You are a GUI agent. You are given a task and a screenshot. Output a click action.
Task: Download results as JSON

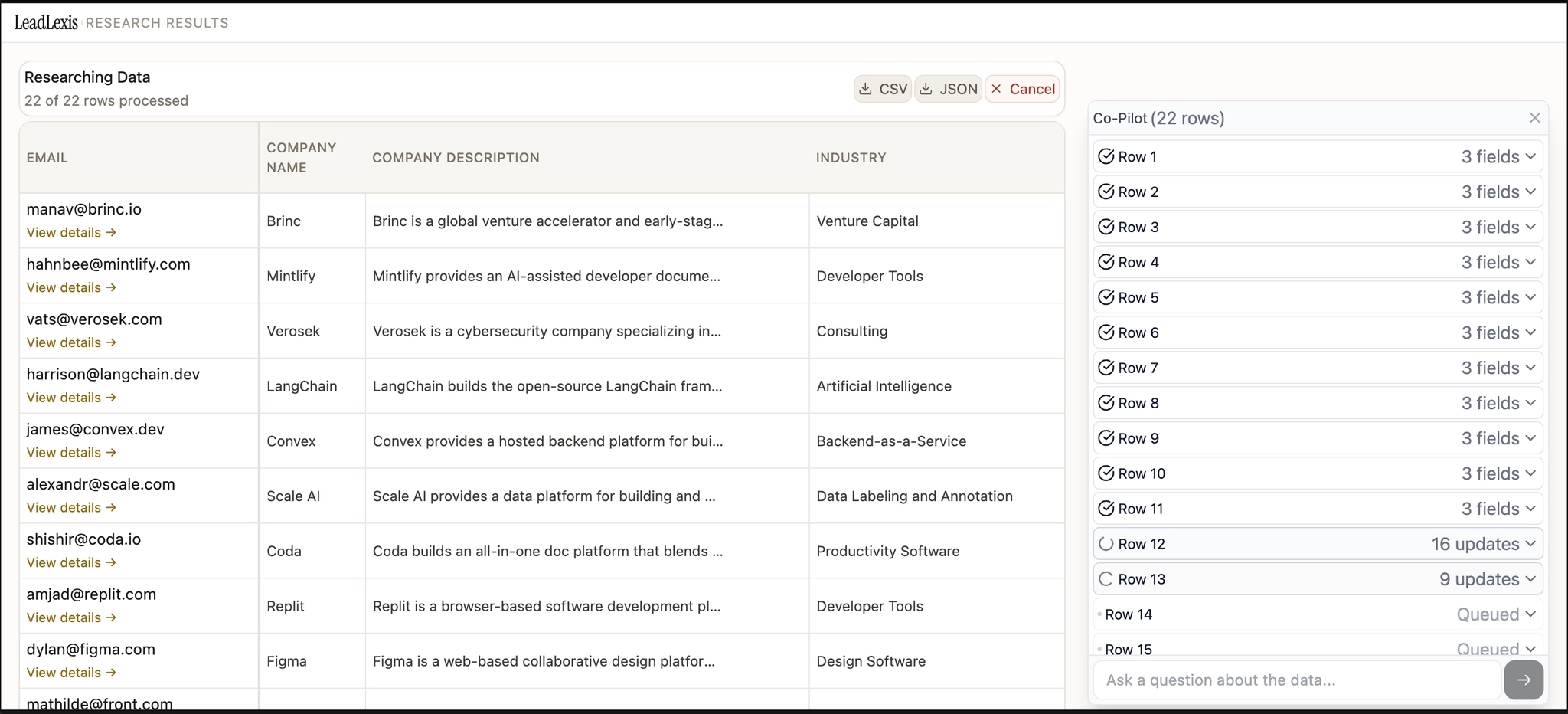948,89
